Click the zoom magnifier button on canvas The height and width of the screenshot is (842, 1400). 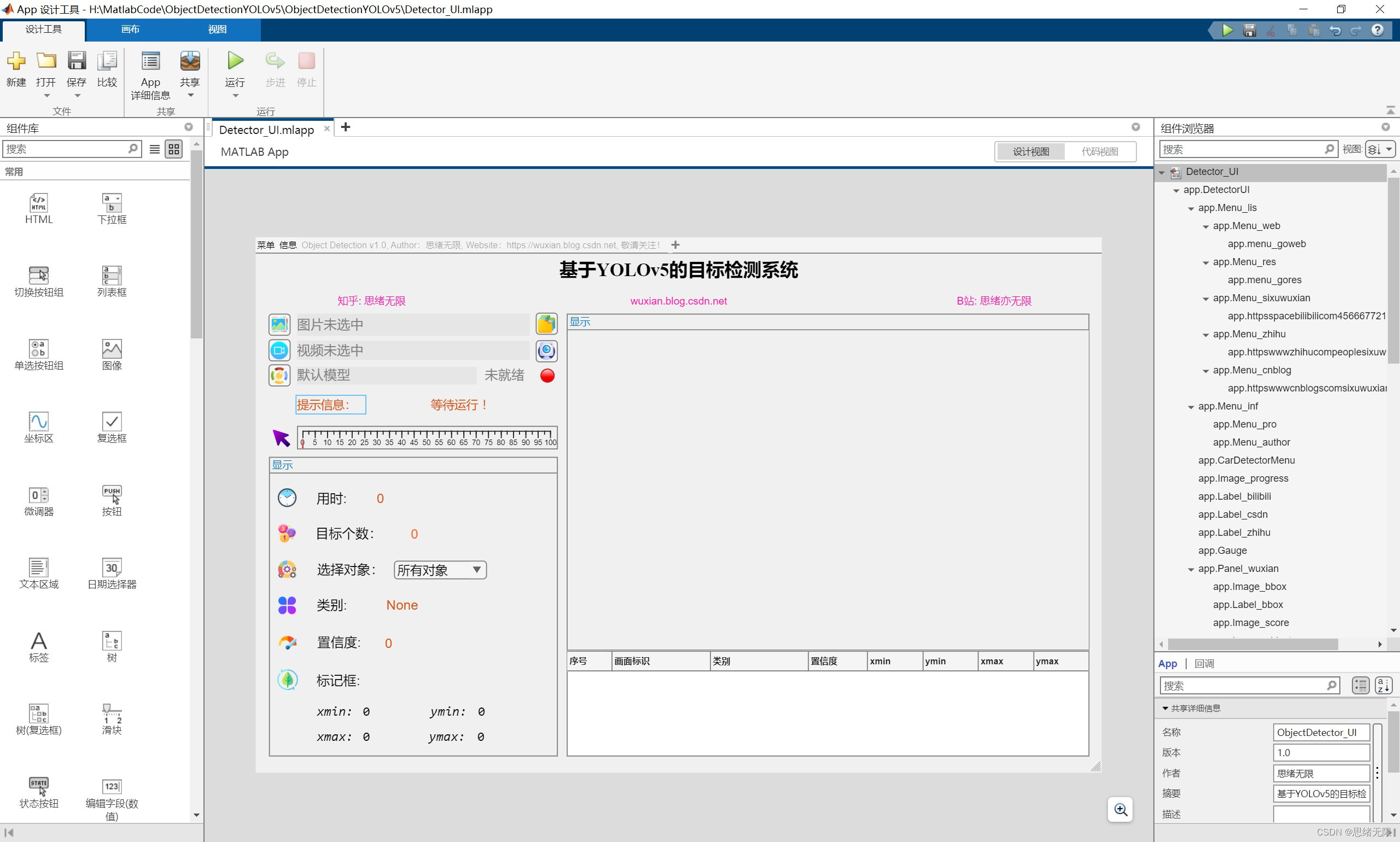[1119, 809]
